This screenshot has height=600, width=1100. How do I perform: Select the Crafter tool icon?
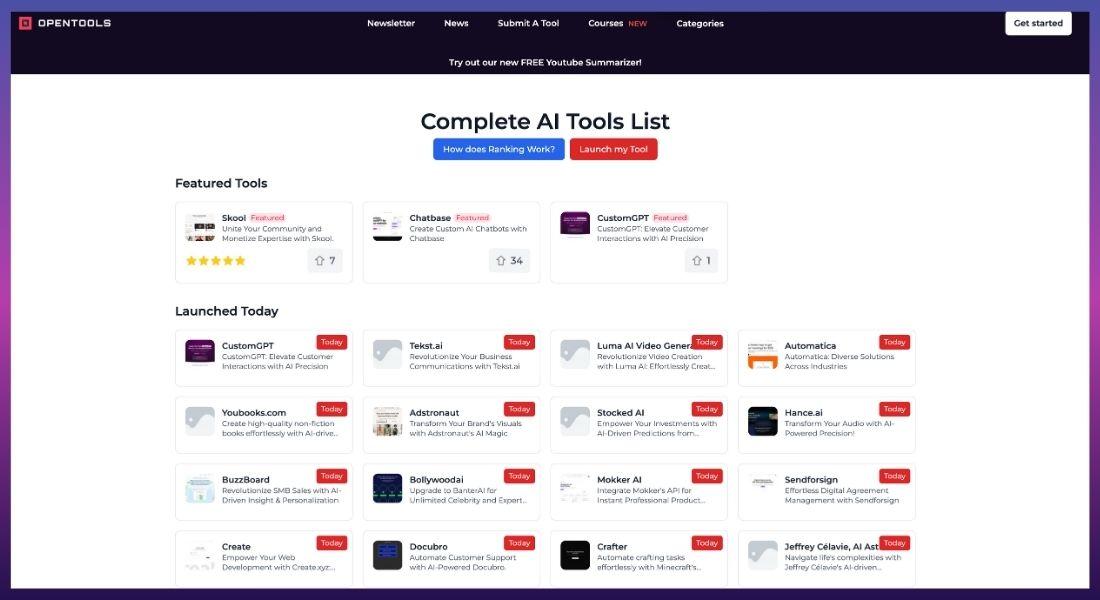point(575,555)
